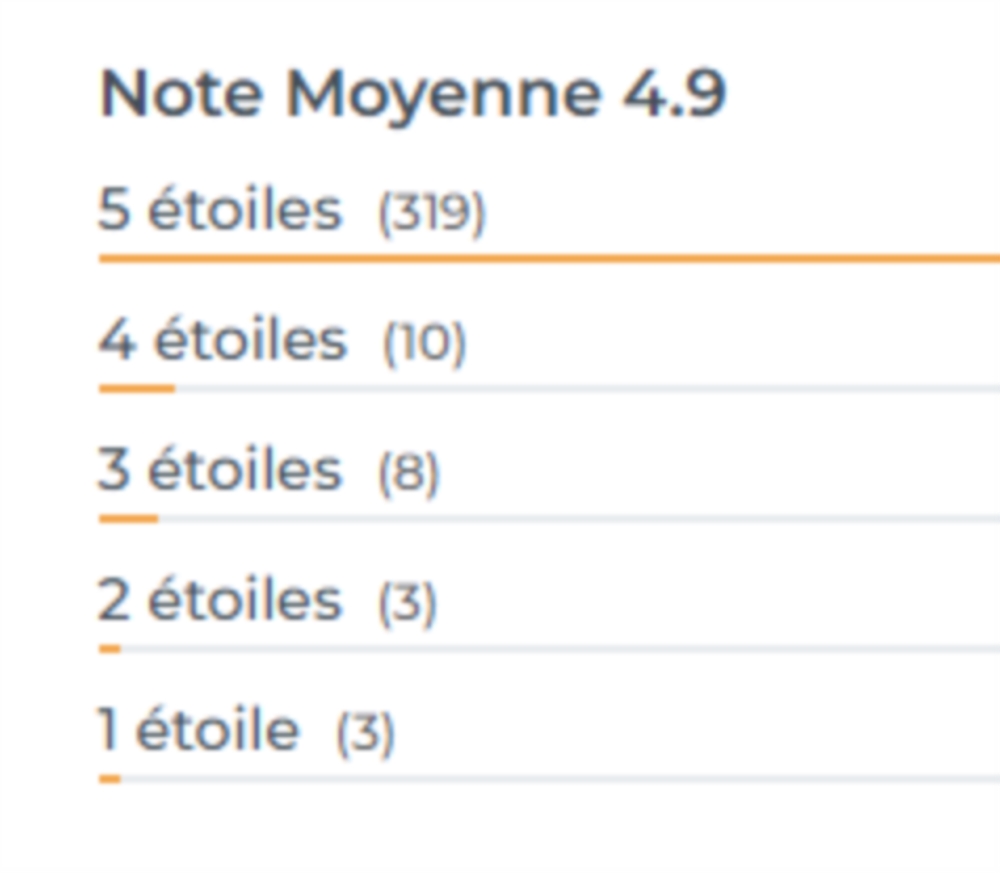The width and height of the screenshot is (1000, 873).
Task: Click gray track of 1 étoile bar
Action: pyautogui.click(x=560, y=778)
